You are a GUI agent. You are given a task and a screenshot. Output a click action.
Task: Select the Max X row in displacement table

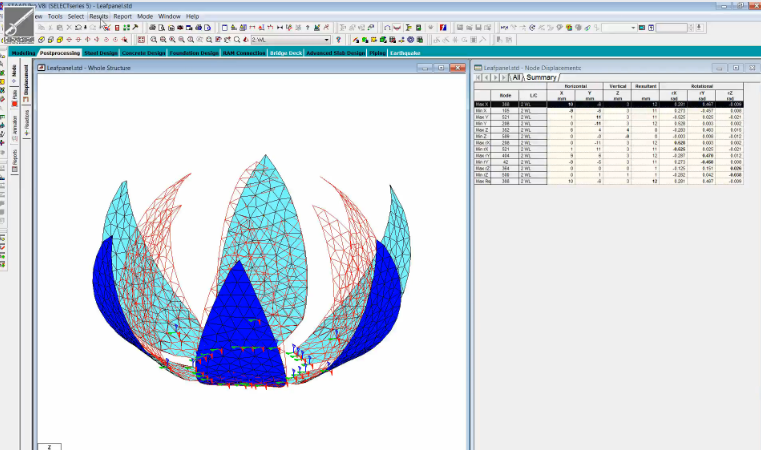coord(609,104)
